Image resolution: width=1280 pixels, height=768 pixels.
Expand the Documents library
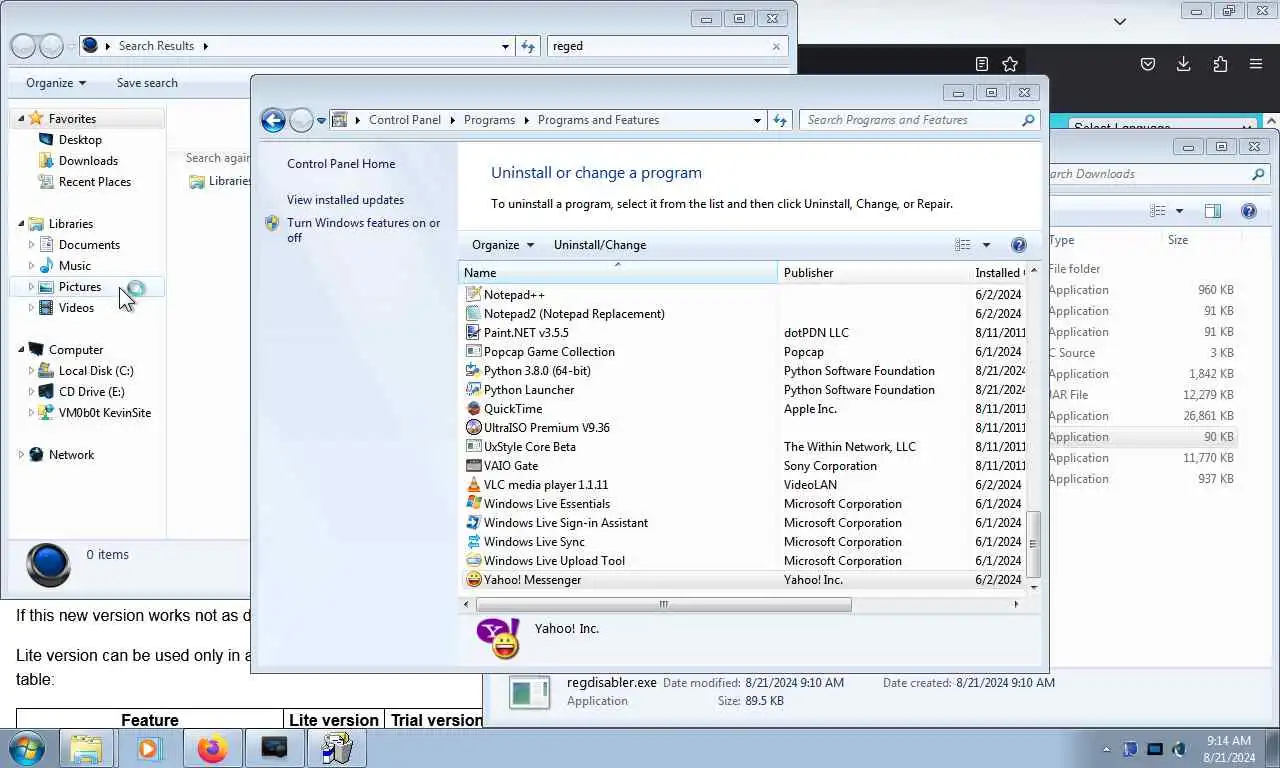click(31, 245)
